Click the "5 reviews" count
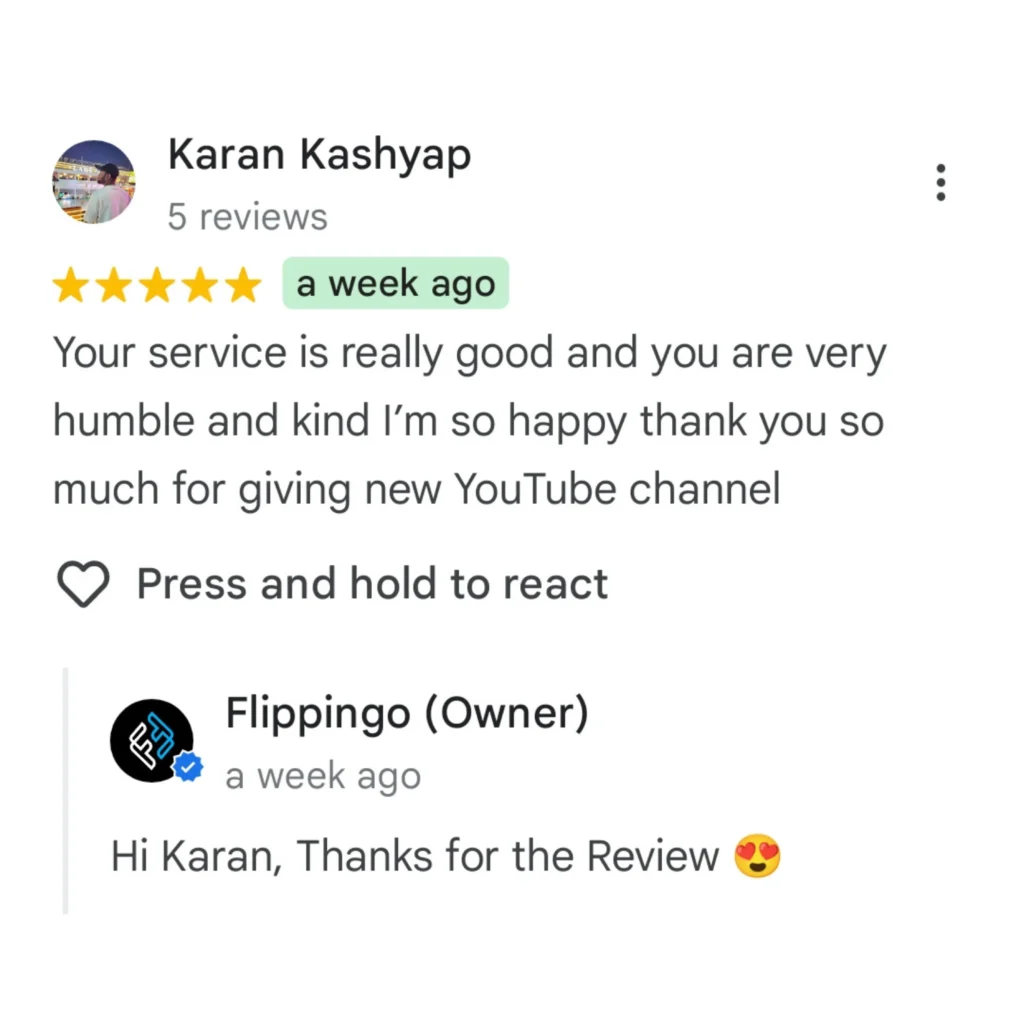The height and width of the screenshot is (1024, 1024). coord(247,217)
